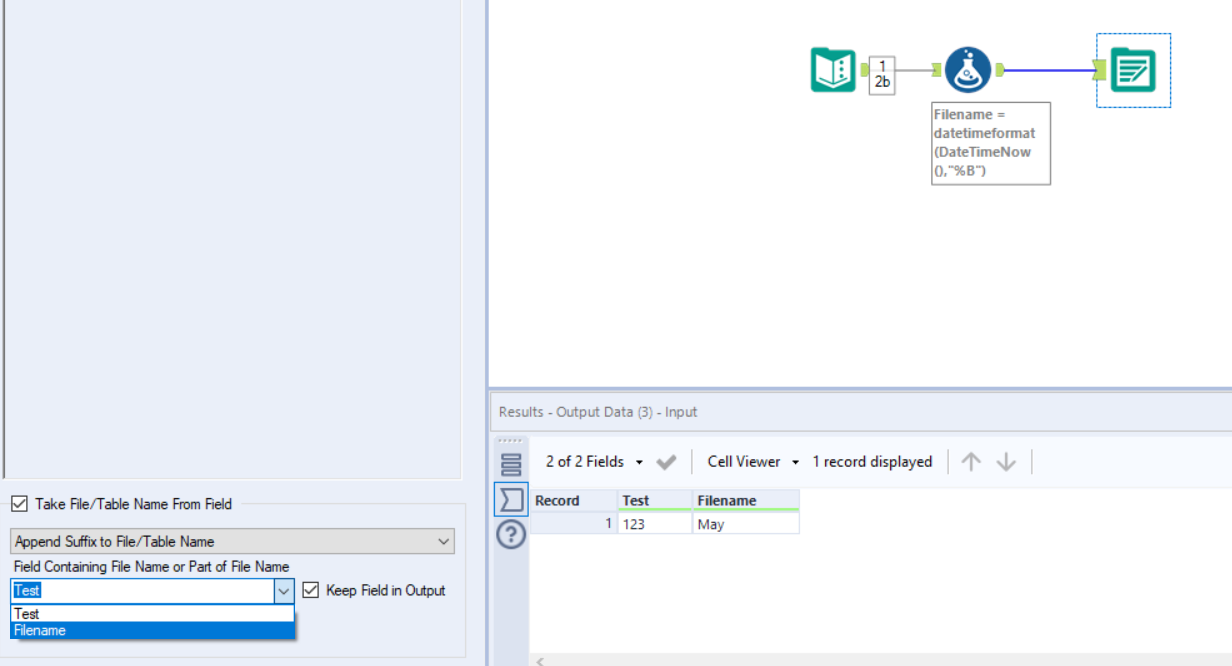This screenshot has height=666, width=1232.
Task: Open help via the question mark icon
Action: click(x=511, y=535)
